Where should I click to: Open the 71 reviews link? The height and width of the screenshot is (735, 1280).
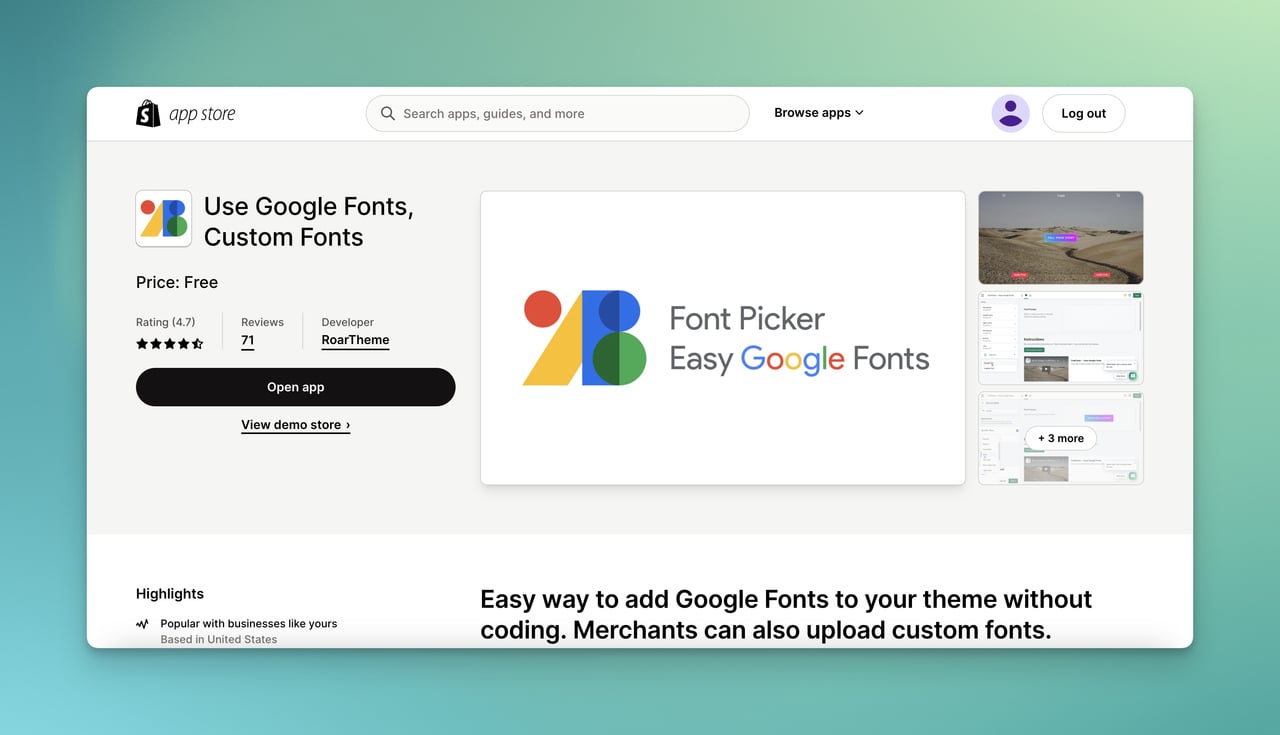pos(247,340)
